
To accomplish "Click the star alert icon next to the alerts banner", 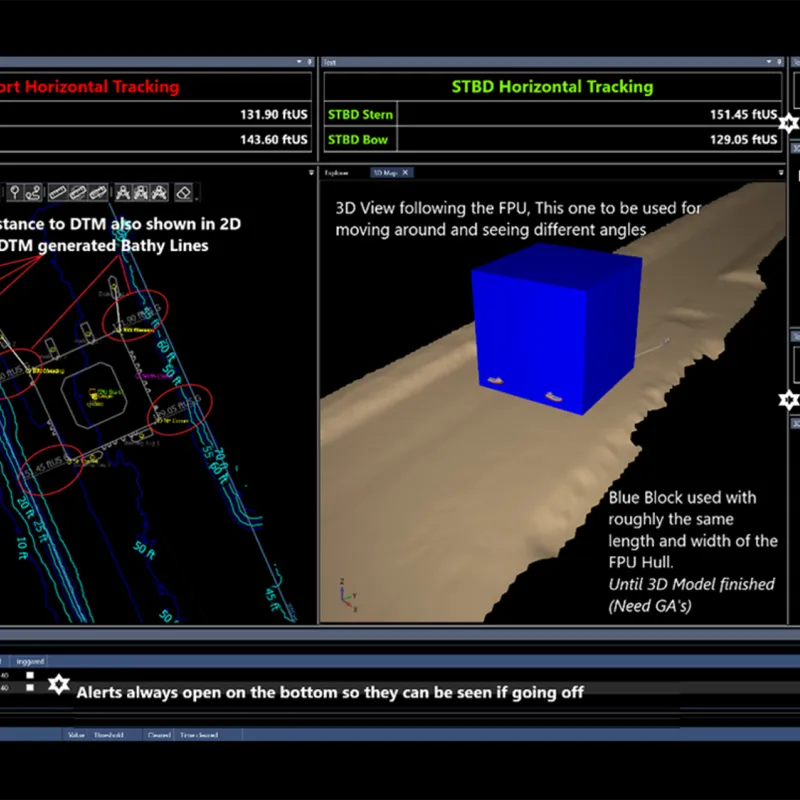I will point(59,686).
